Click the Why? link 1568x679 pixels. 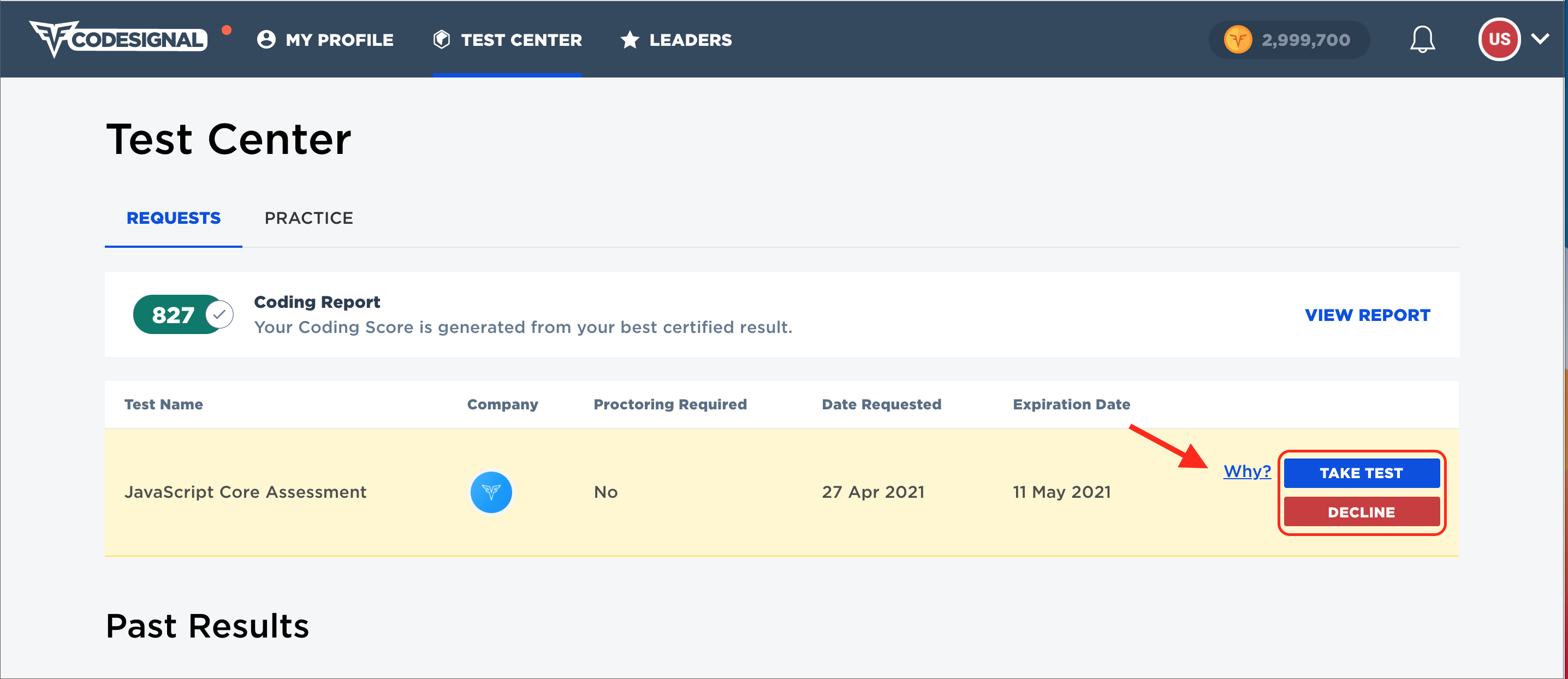[1246, 471]
